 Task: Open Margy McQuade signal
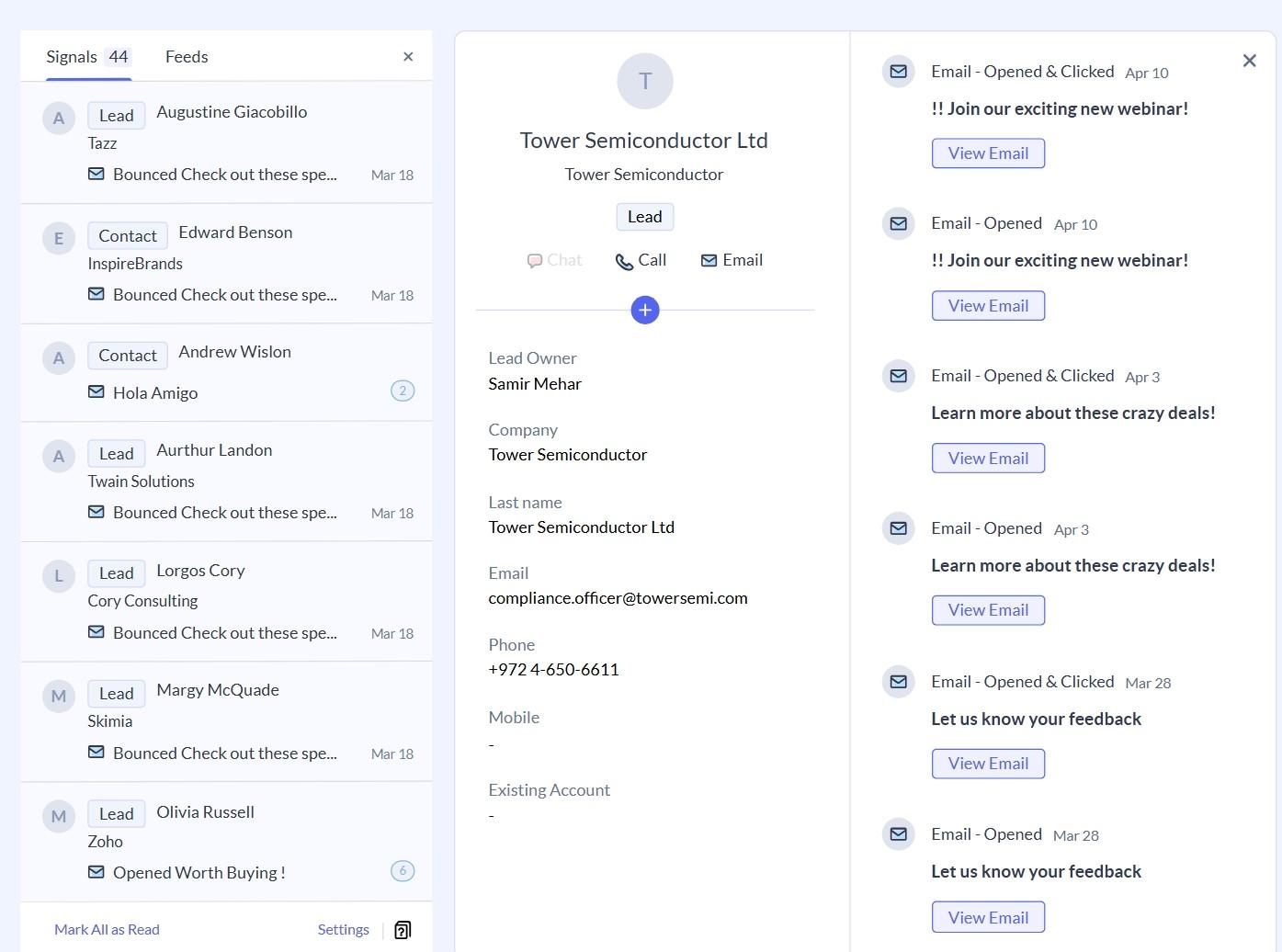pos(226,722)
